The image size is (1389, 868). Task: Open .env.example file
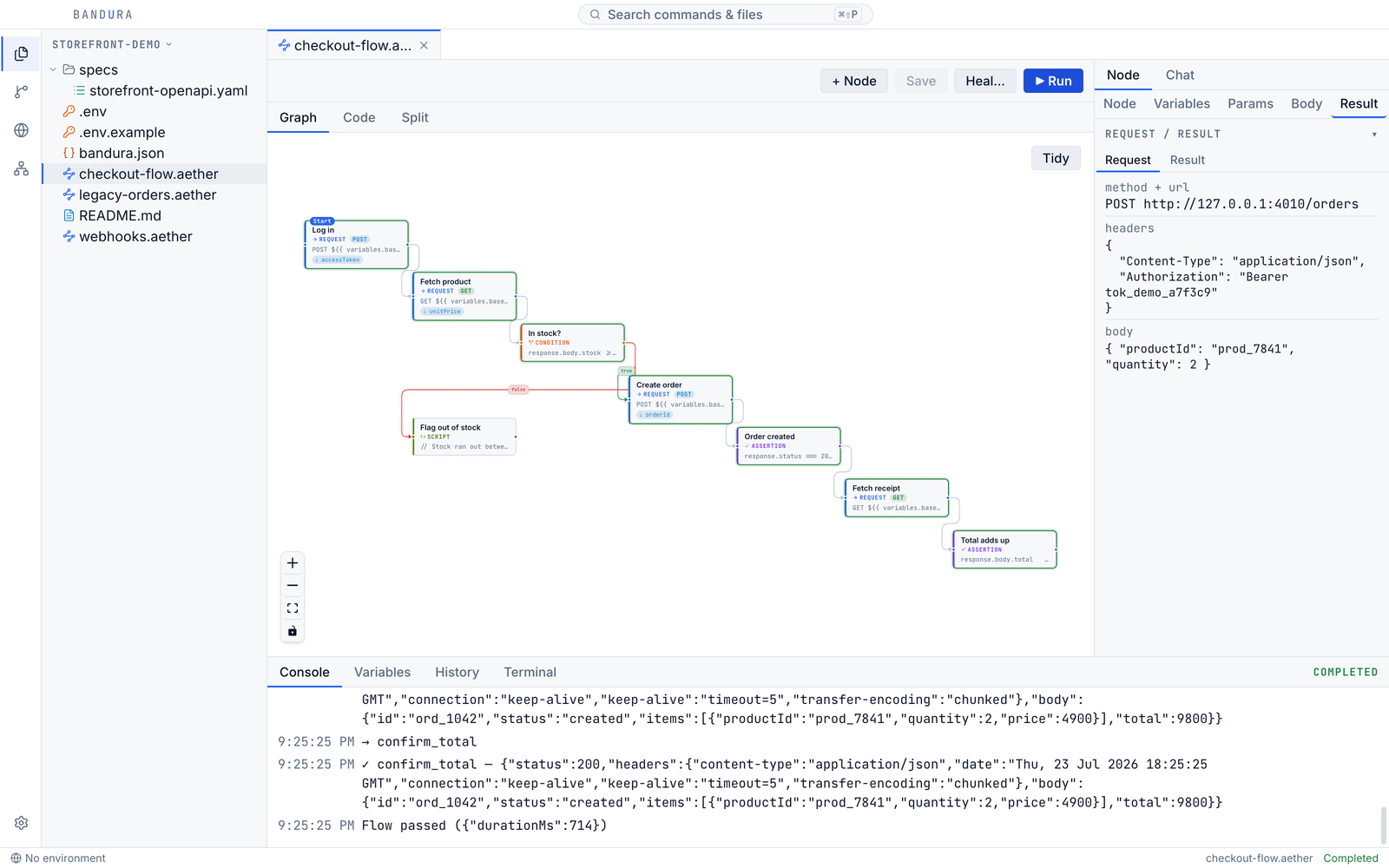154,132
